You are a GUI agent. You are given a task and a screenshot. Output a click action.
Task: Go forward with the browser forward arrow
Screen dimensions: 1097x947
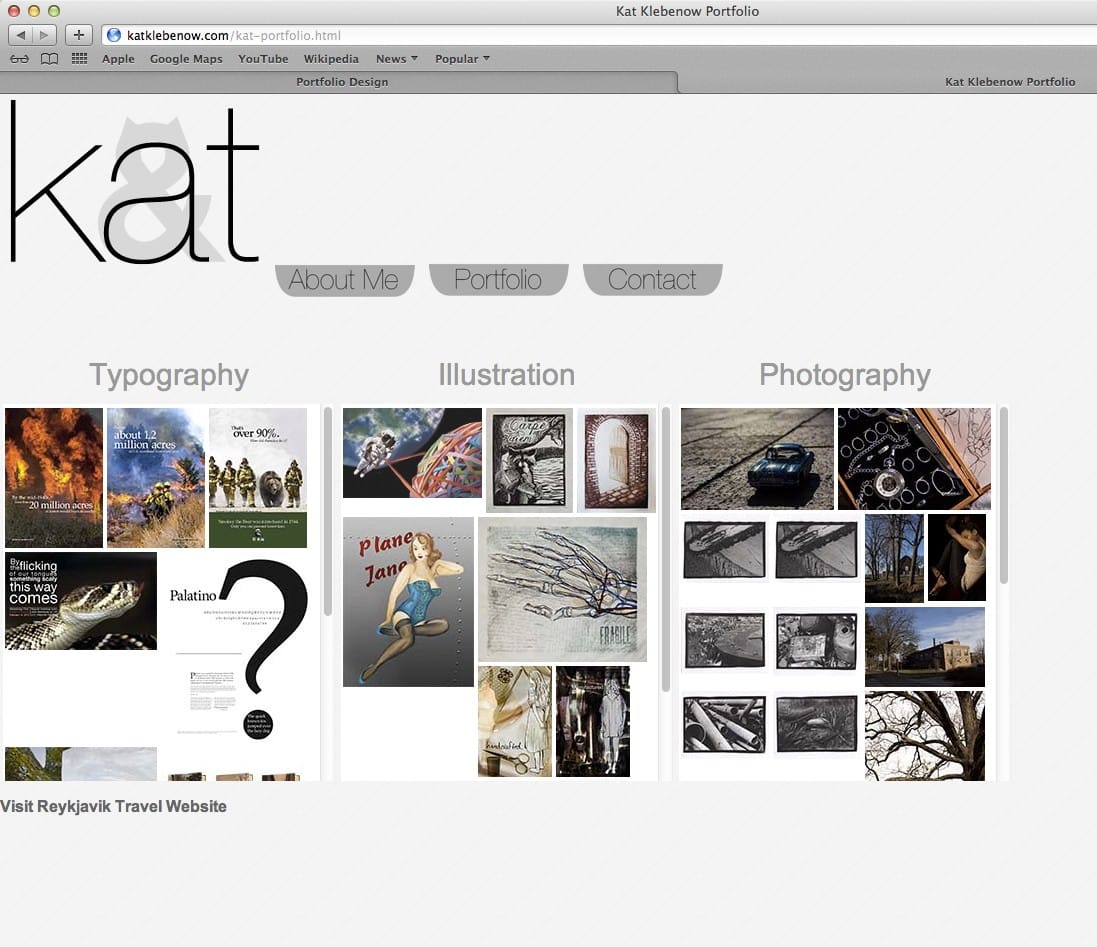tap(44, 34)
